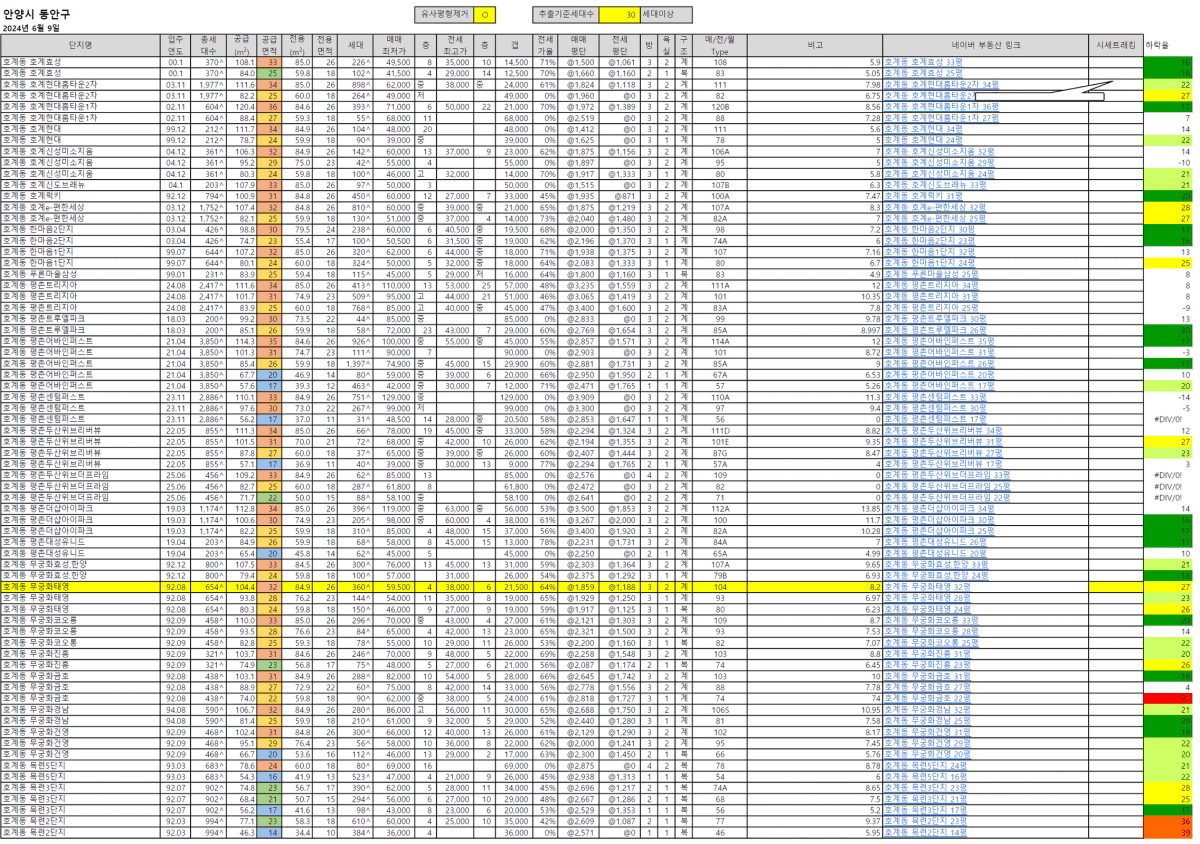The width and height of the screenshot is (1200, 844).
Task: Click the 시세트래킹 column header
Action: pyautogui.click(x=1114, y=45)
